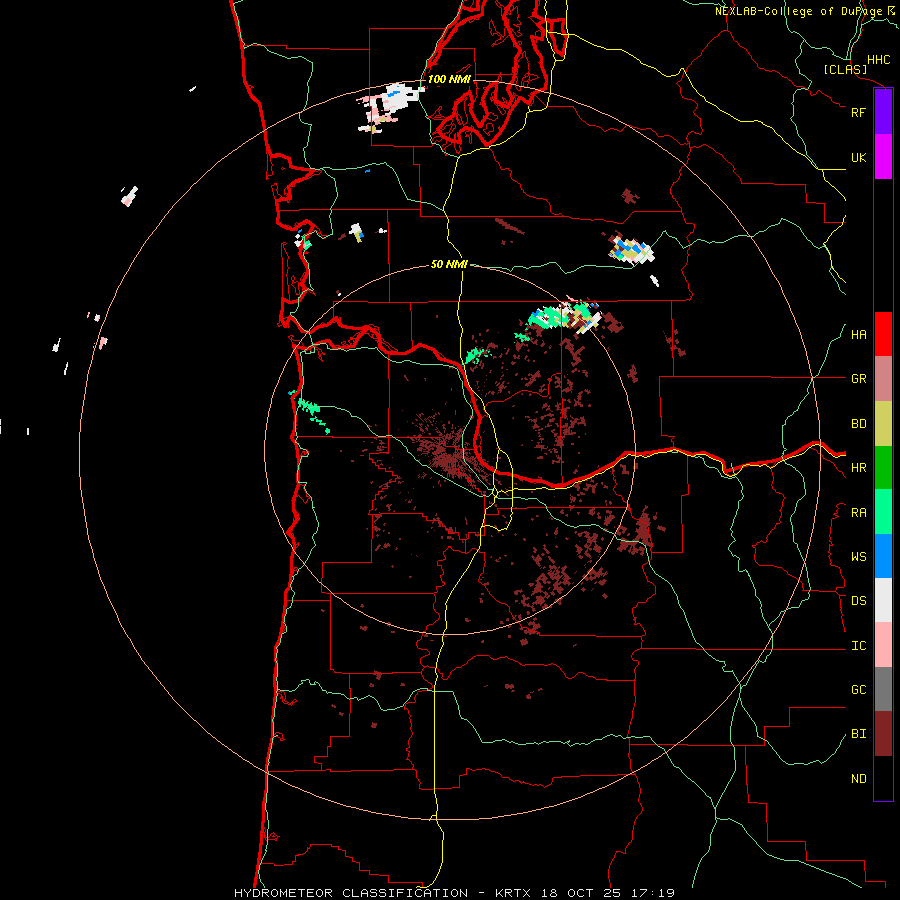Click the HR legend label
The width and height of the screenshot is (900, 900).
(x=858, y=468)
